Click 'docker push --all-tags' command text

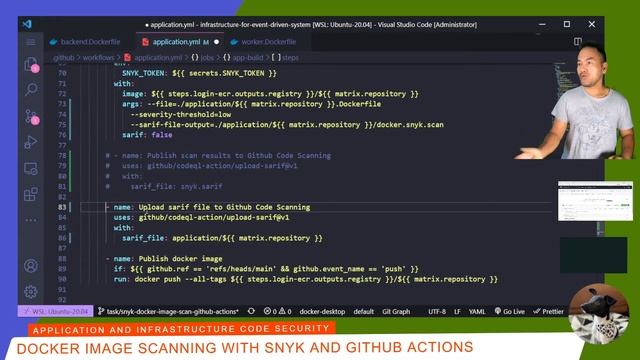[180, 279]
